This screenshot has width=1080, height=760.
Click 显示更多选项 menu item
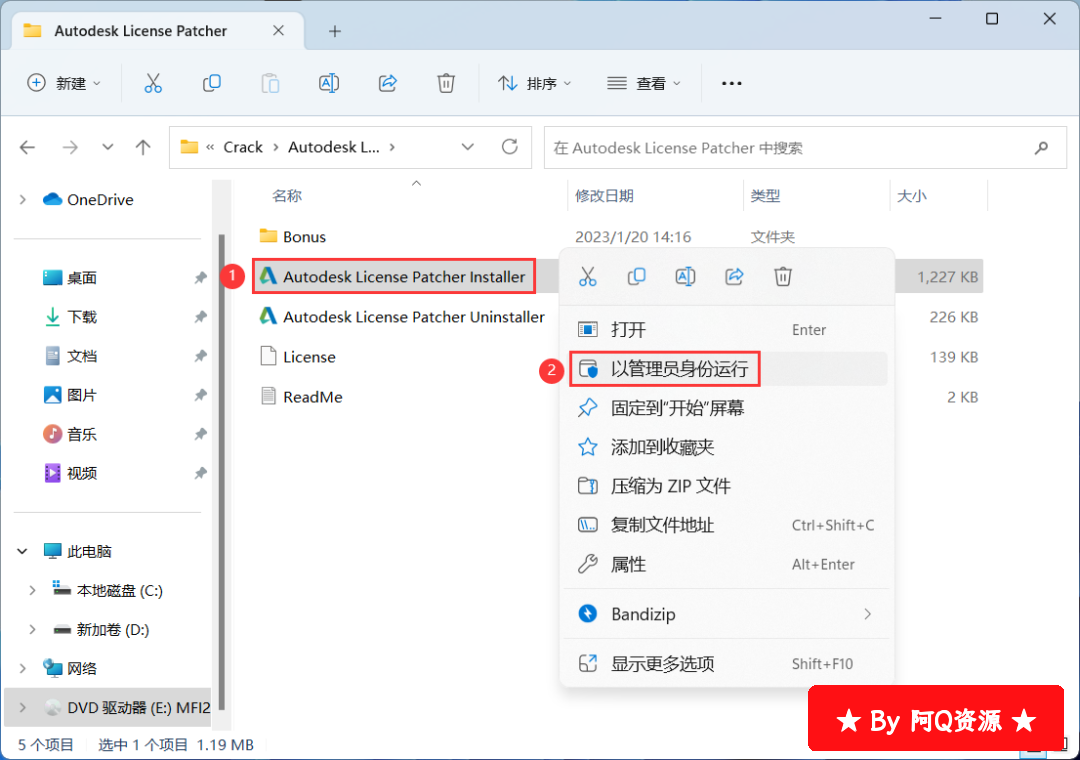click(x=726, y=664)
